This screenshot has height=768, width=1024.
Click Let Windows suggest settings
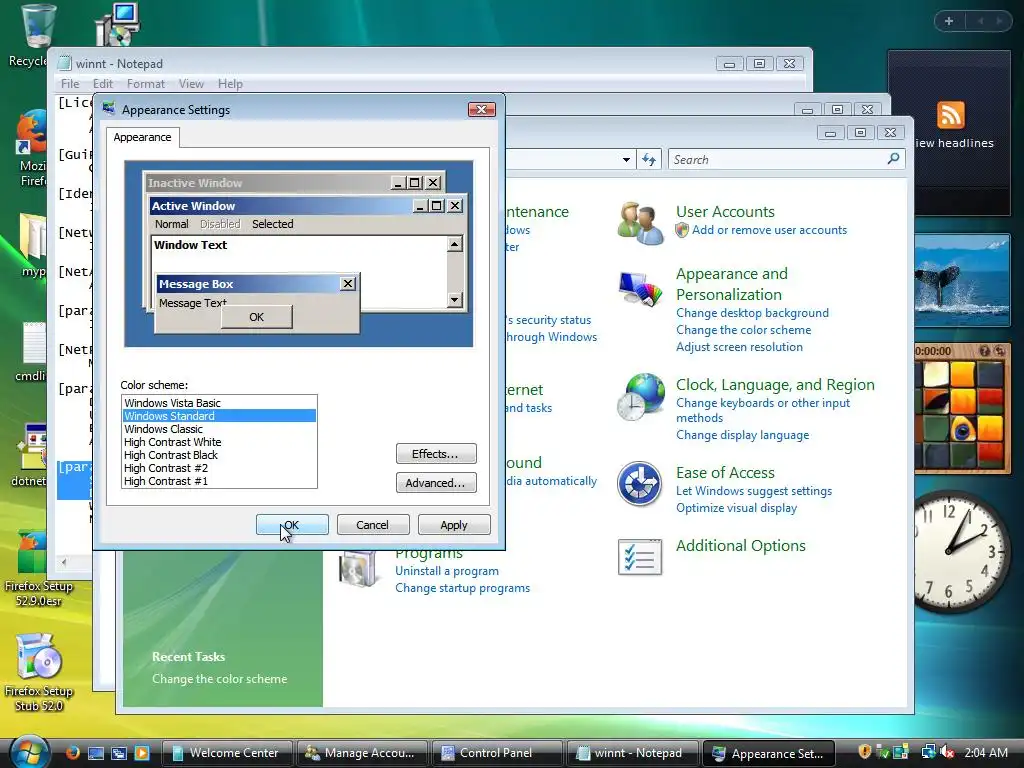tap(754, 491)
